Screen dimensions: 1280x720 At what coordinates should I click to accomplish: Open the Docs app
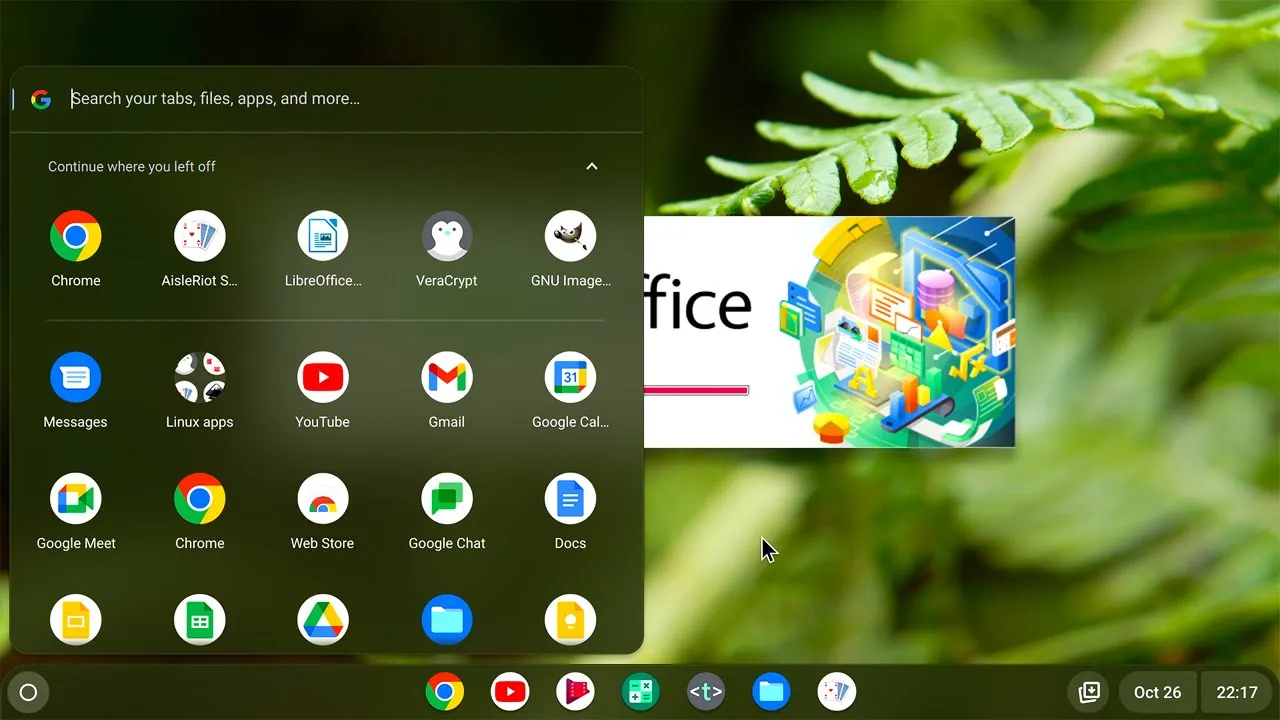coord(570,499)
